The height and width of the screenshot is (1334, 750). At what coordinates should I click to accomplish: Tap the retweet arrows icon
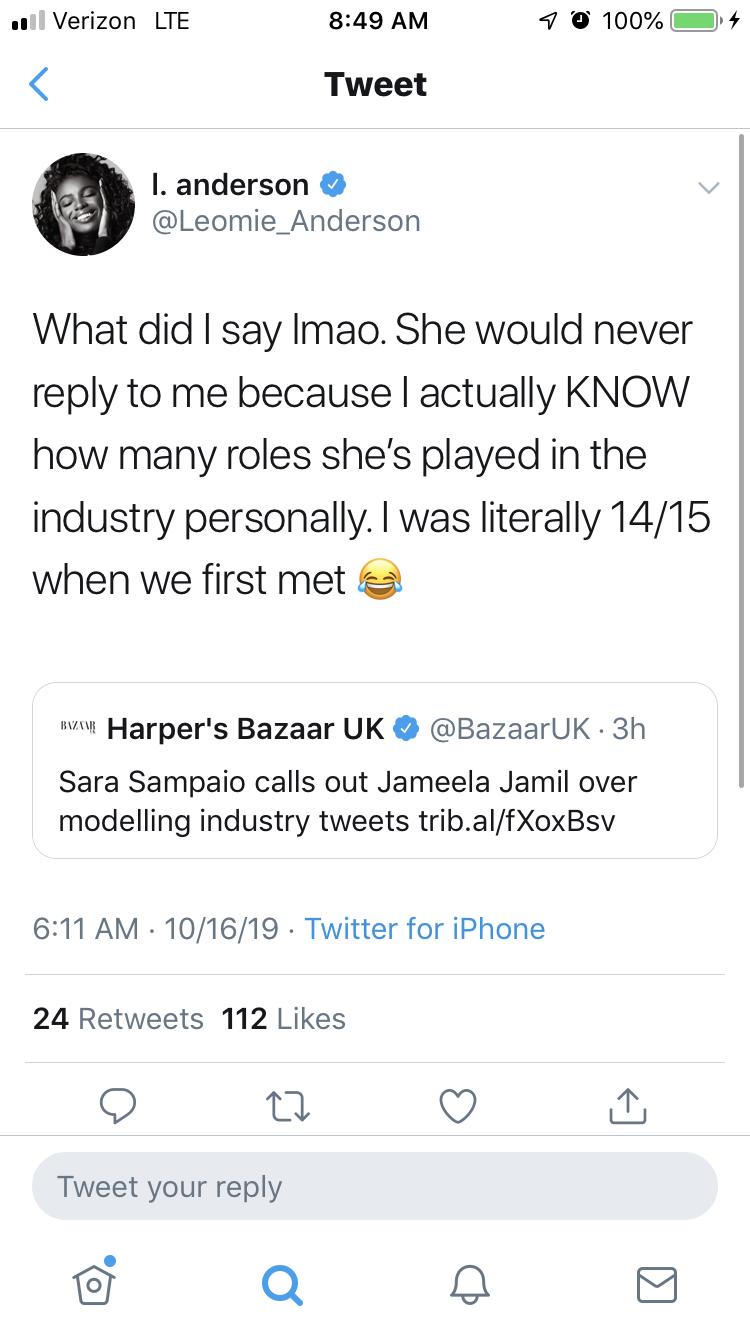289,1105
